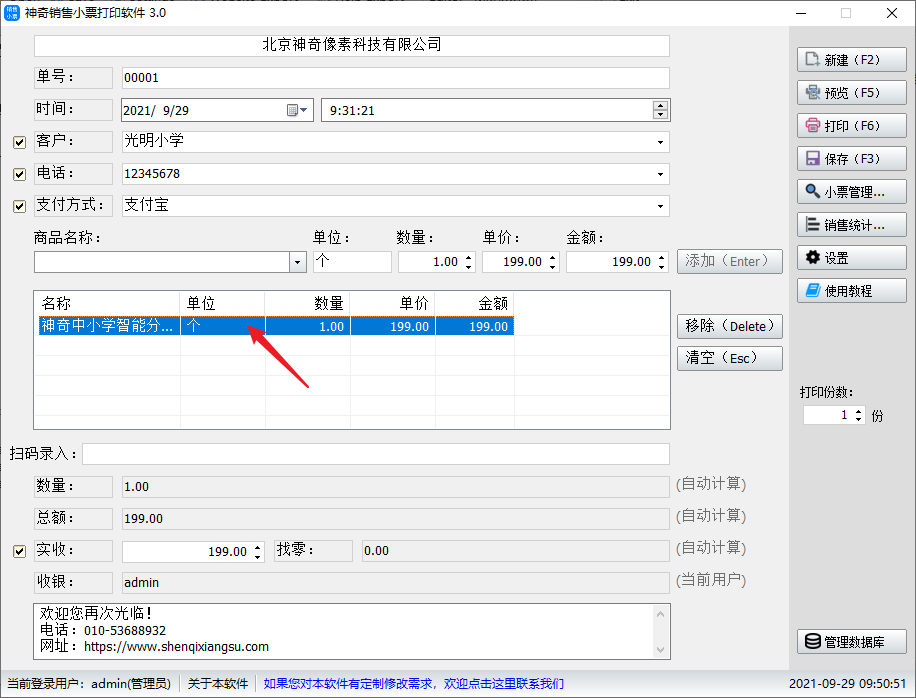
Task: Save the receipt with 保存 (F3)
Action: coord(851,159)
